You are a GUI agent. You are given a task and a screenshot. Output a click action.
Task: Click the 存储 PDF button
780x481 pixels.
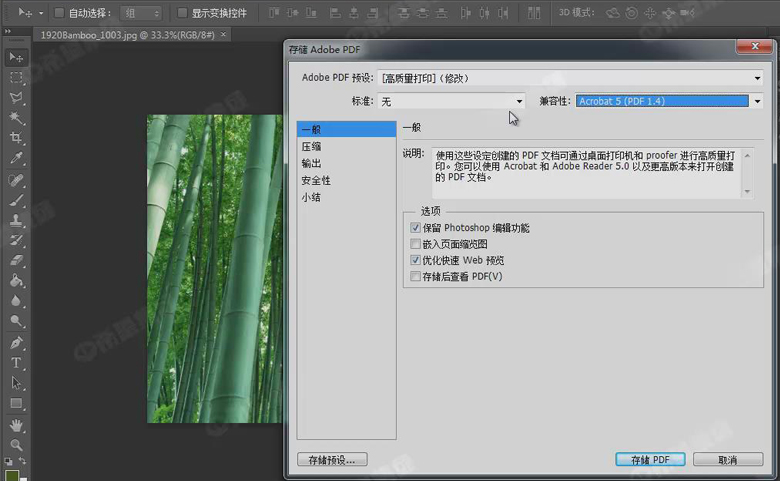point(650,460)
